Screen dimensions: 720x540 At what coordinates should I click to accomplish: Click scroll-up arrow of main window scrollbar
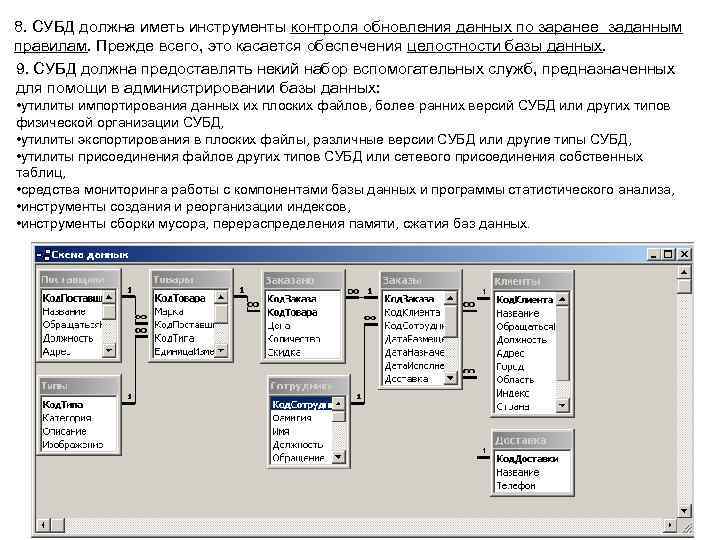tap(684, 273)
